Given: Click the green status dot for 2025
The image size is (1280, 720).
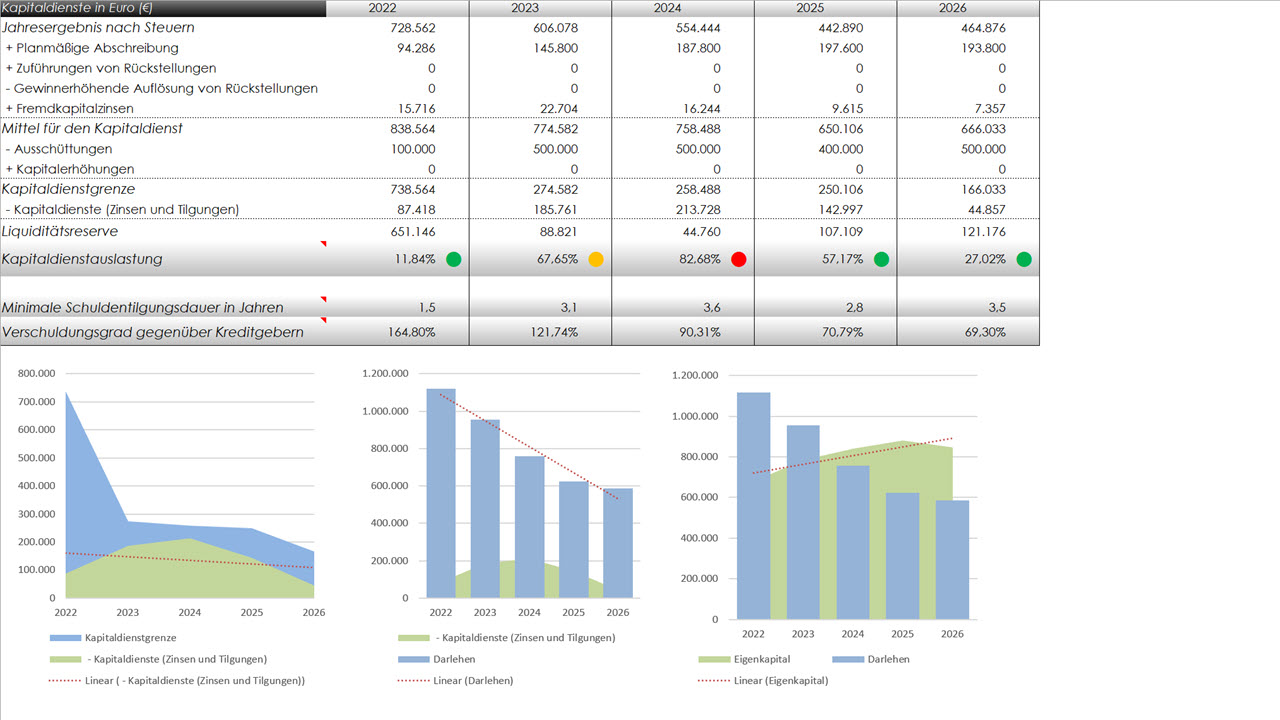Looking at the screenshot, I should [x=881, y=260].
